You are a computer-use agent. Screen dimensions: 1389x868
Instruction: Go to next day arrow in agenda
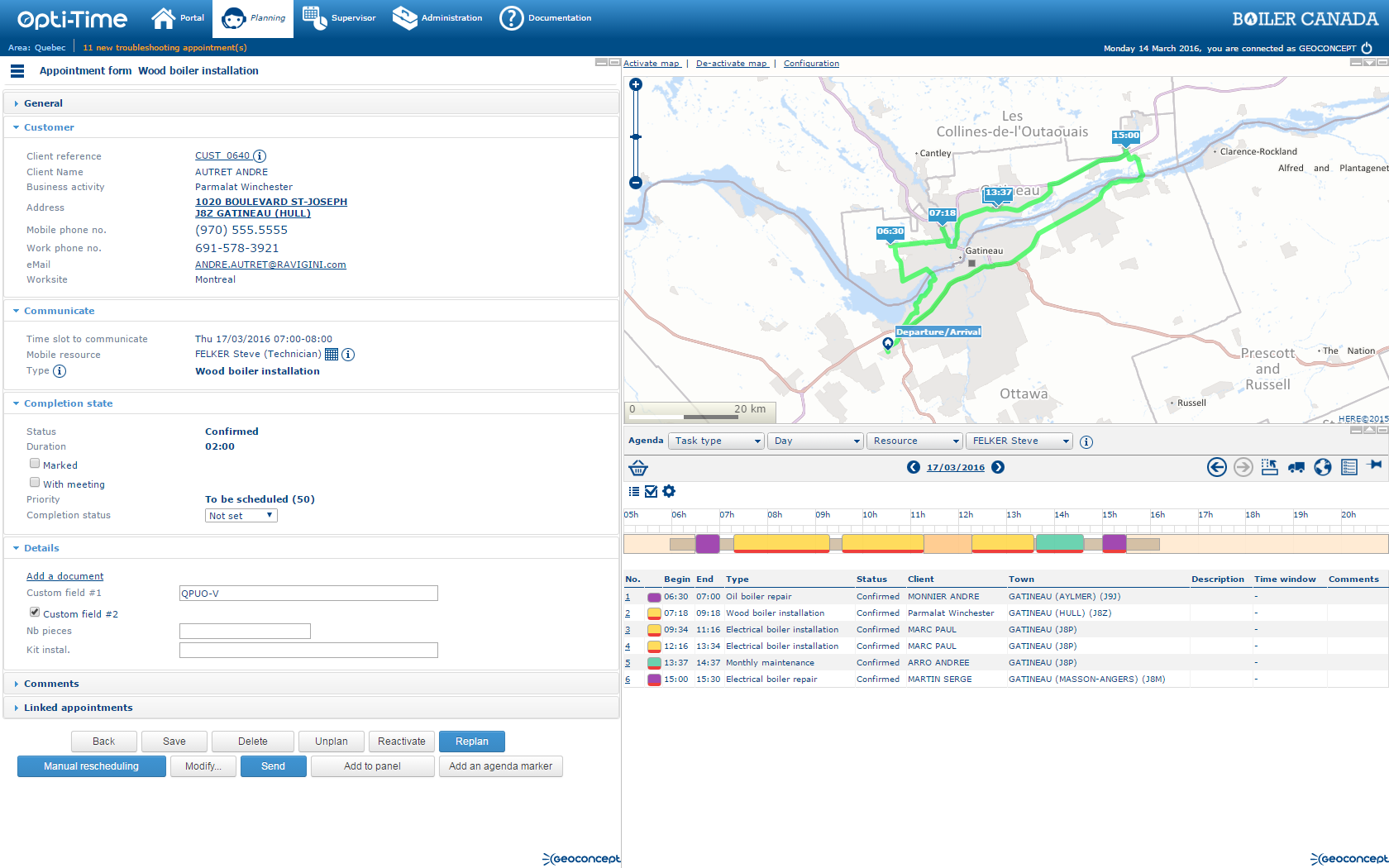pos(998,468)
